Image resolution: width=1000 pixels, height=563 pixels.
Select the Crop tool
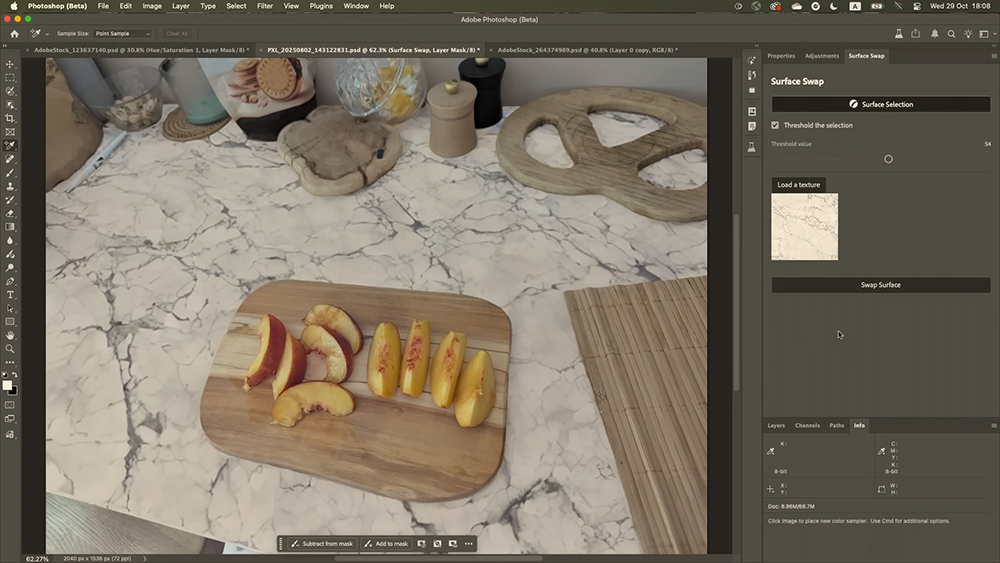(10, 118)
